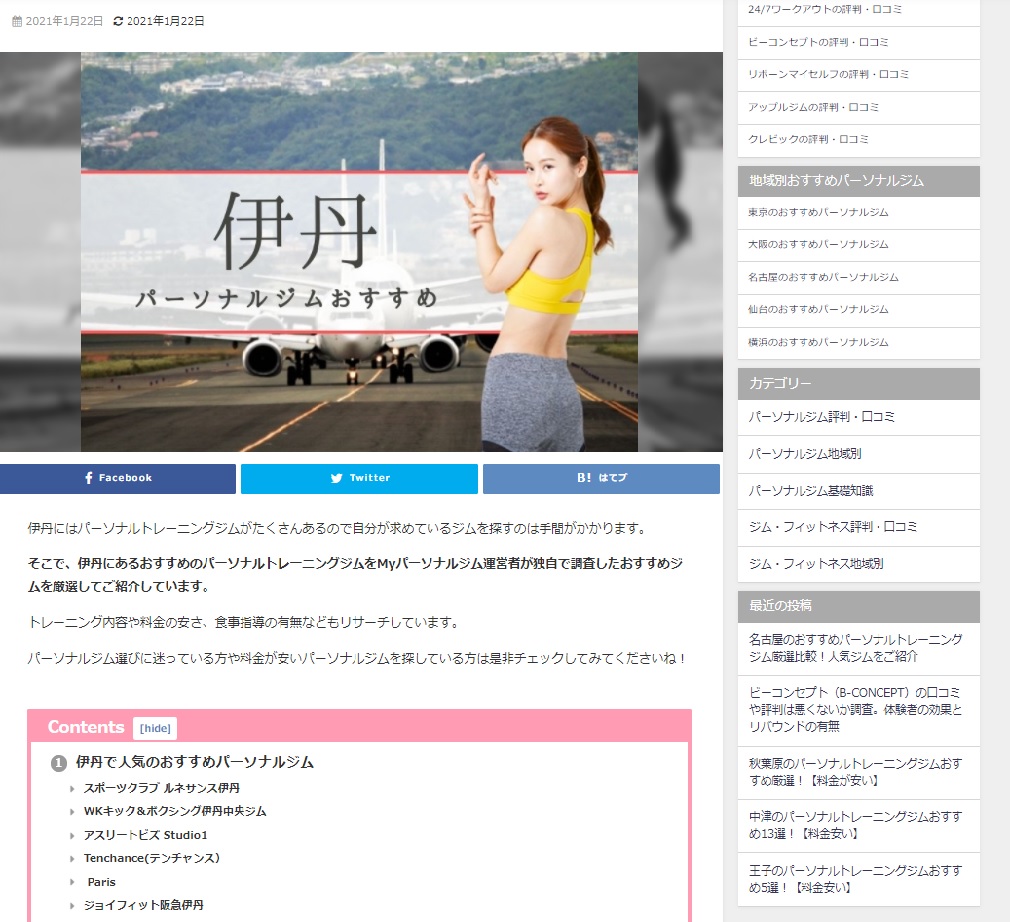The height and width of the screenshot is (922, 1010).
Task: Select 大阪のおすすめパーソナルジム in sidebar
Action: (x=818, y=244)
